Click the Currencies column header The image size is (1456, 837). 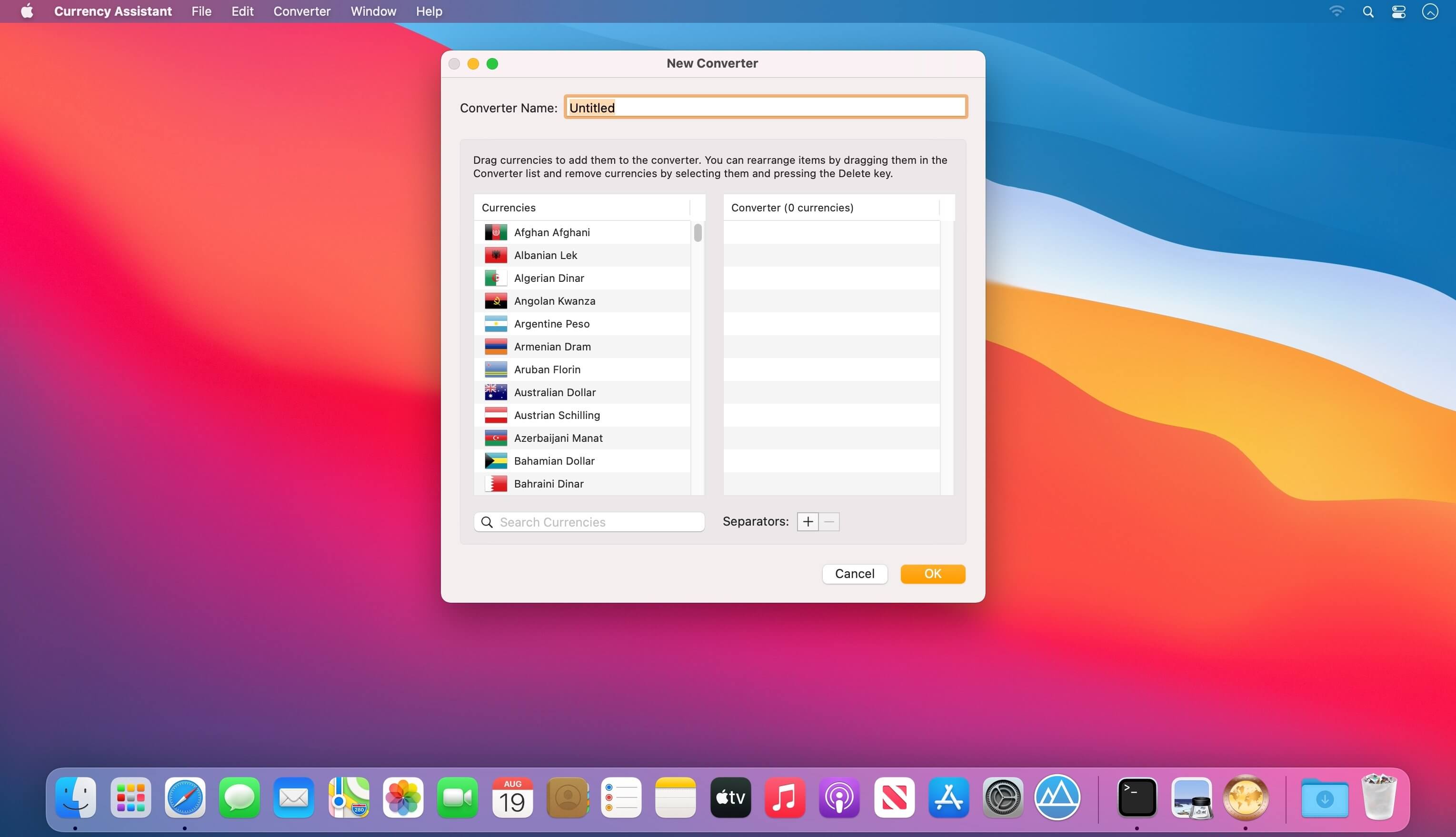point(582,208)
